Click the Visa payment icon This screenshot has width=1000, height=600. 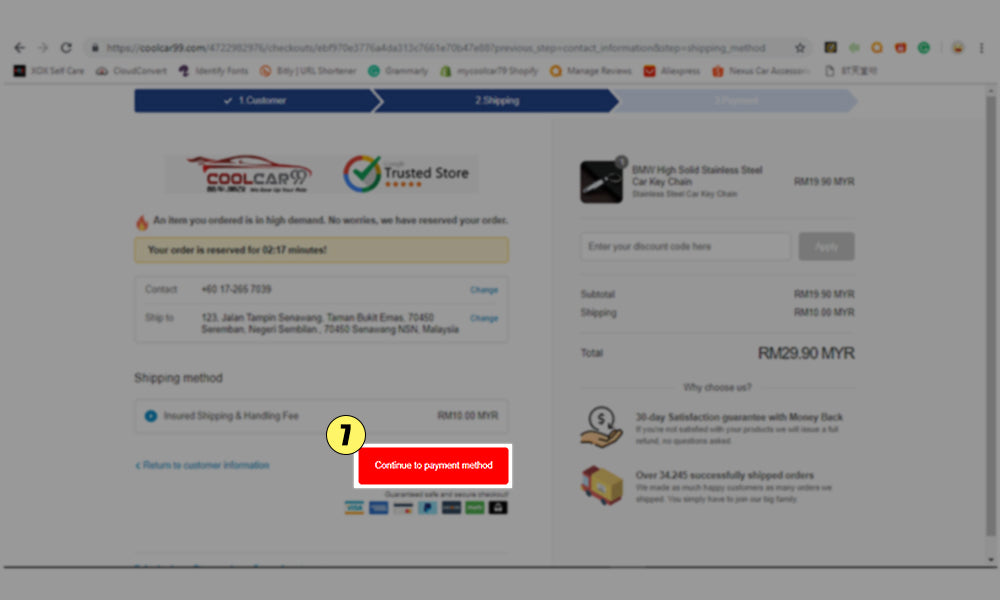[x=354, y=508]
